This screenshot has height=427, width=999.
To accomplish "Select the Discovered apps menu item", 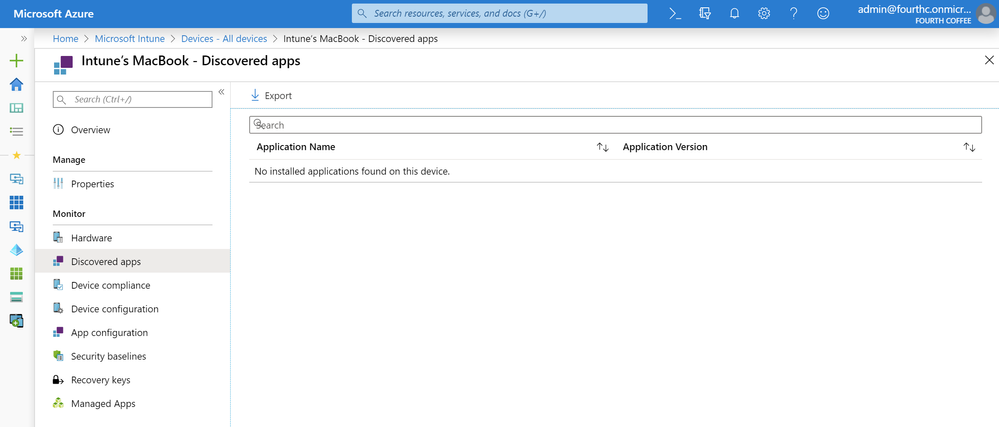I will [x=133, y=261].
